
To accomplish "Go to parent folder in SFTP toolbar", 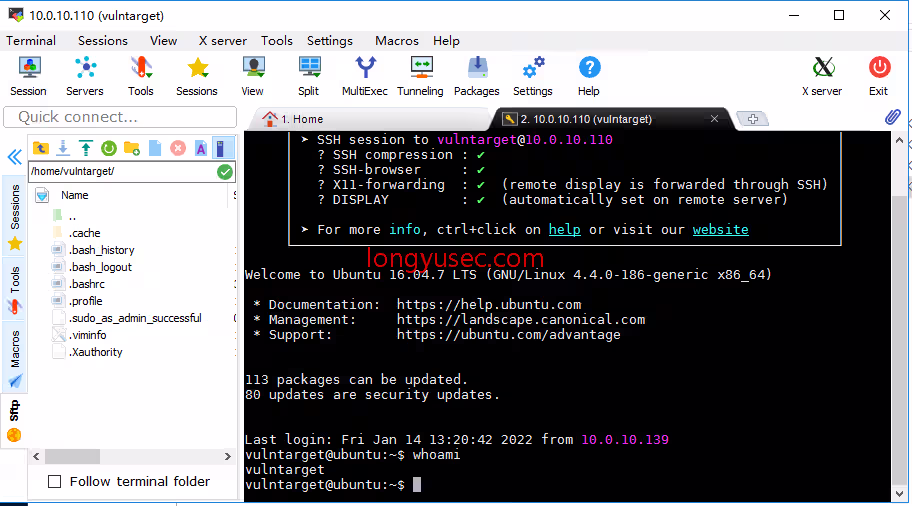I will (41, 148).
